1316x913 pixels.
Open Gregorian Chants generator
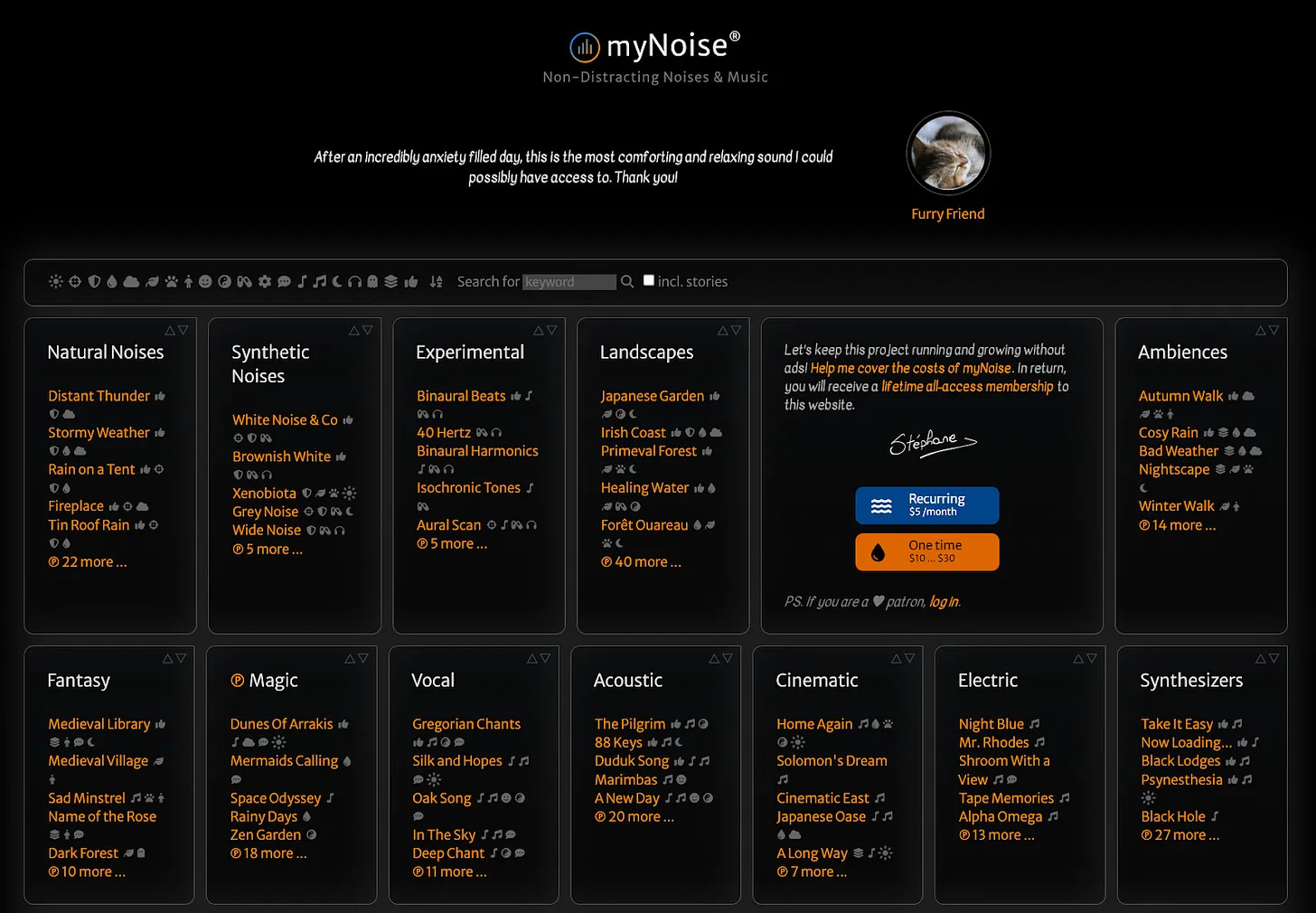point(466,724)
